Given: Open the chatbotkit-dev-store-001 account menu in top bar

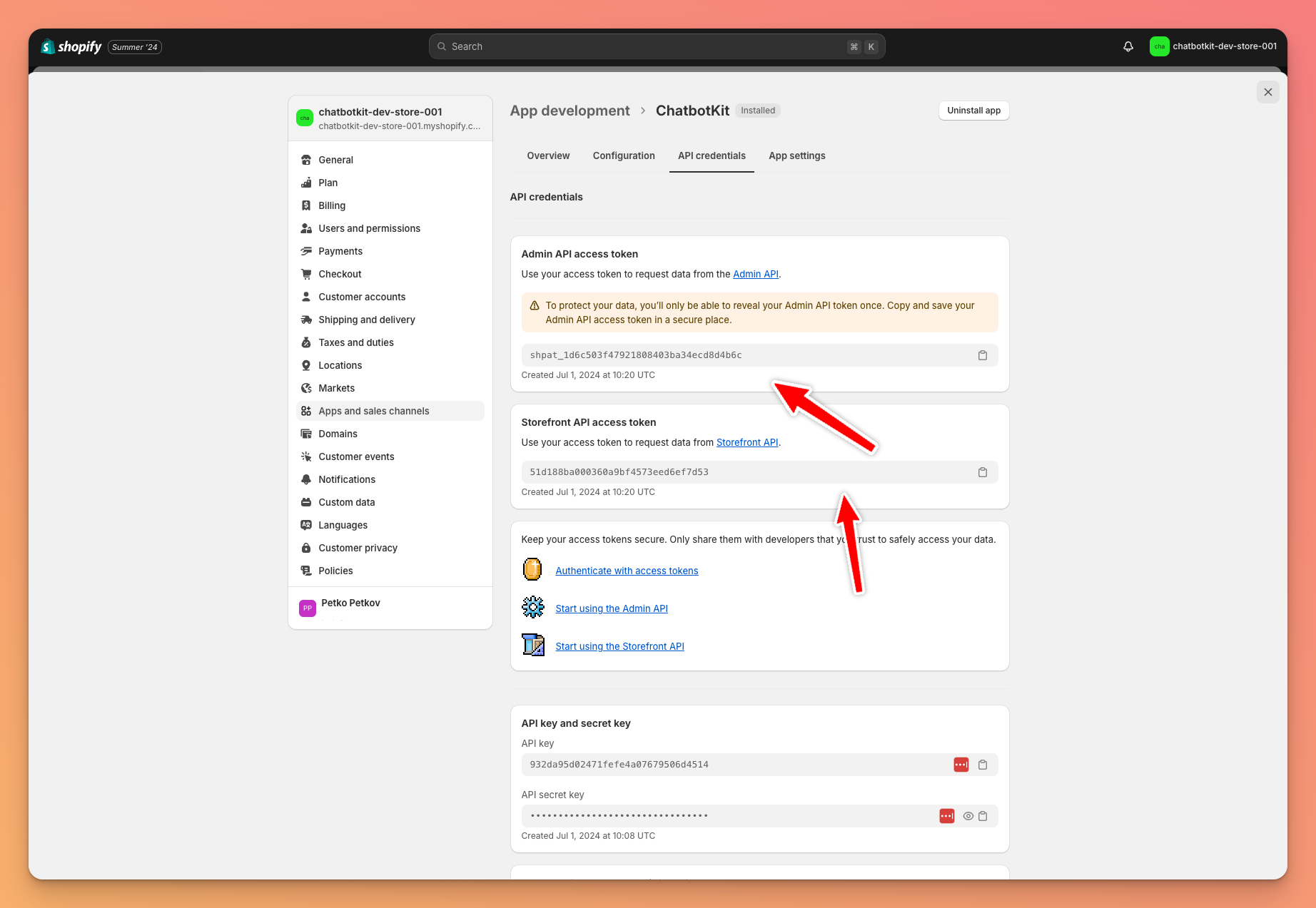Looking at the screenshot, I should [1213, 46].
